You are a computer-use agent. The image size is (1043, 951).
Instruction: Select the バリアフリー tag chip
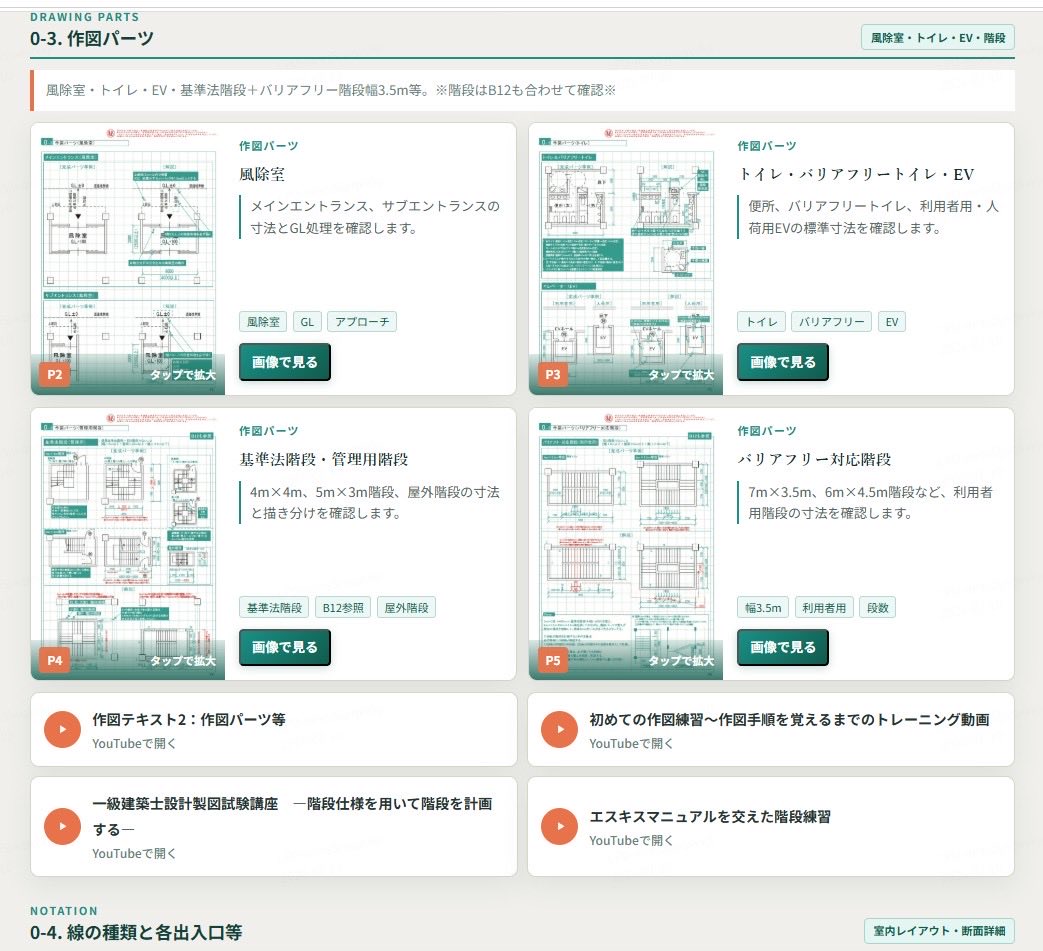pos(831,322)
